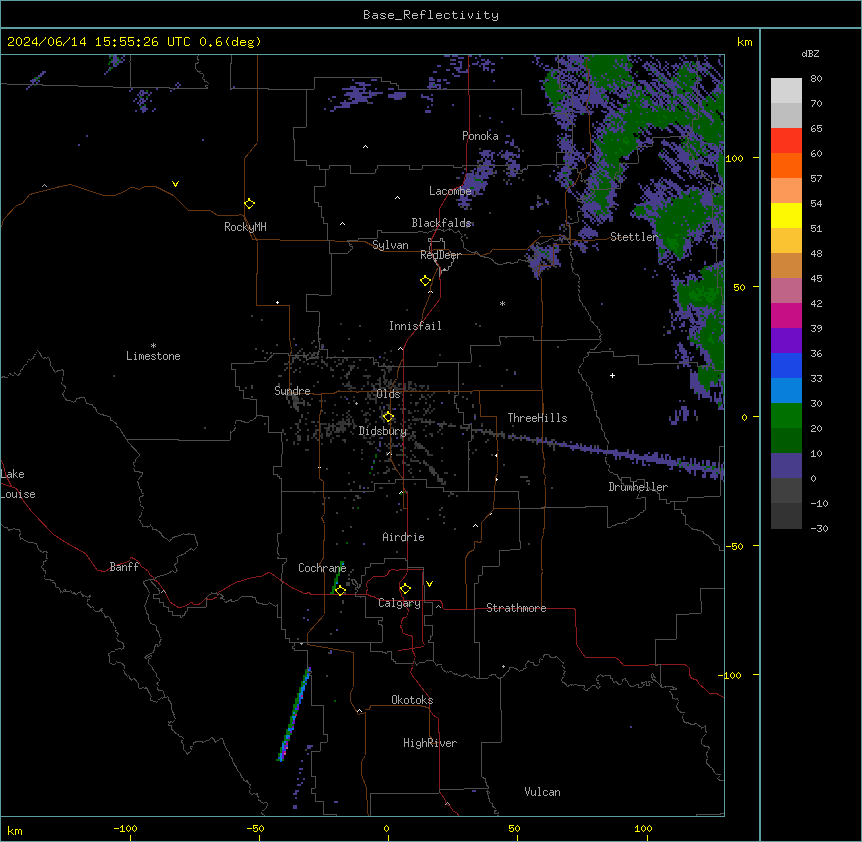The image size is (862, 842).
Task: Click the Sundre town label
Action: pyautogui.click(x=292, y=391)
